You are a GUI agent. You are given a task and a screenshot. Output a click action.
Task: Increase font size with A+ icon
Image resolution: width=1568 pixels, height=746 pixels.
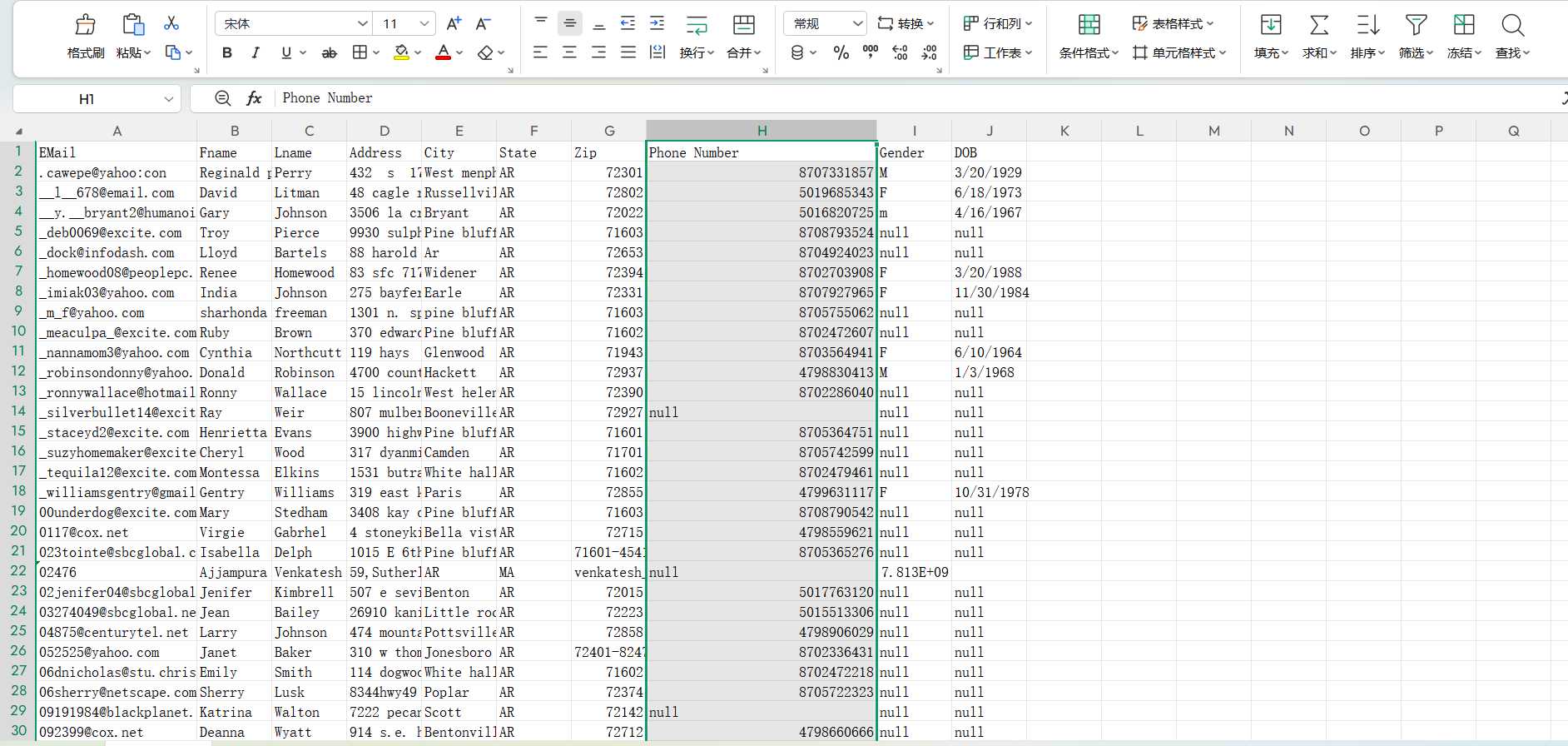coord(454,24)
